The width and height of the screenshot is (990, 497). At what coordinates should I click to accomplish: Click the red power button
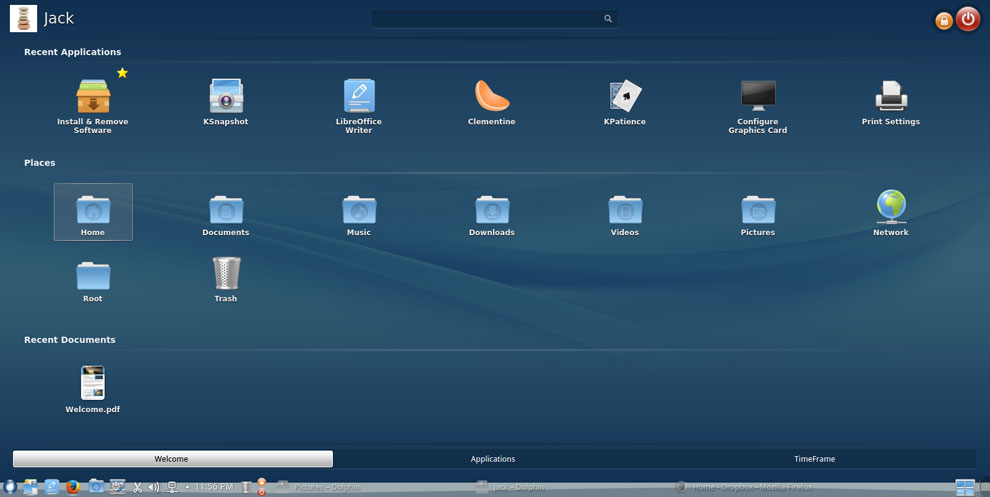[968, 19]
